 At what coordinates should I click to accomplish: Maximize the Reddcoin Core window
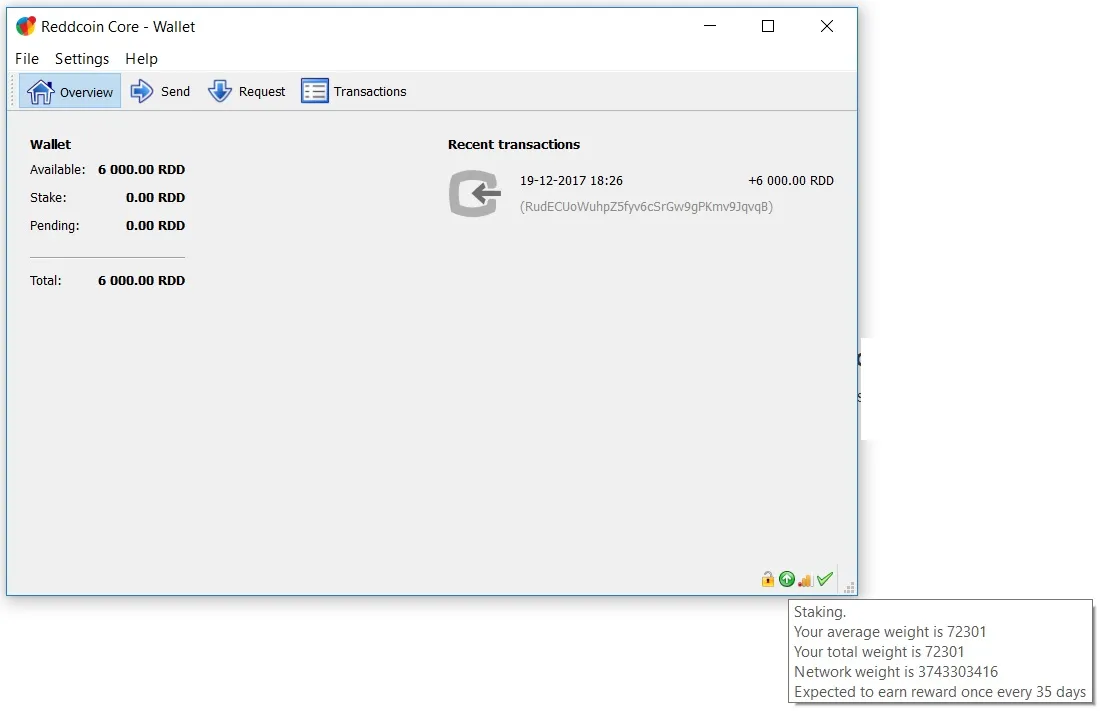pos(768,26)
